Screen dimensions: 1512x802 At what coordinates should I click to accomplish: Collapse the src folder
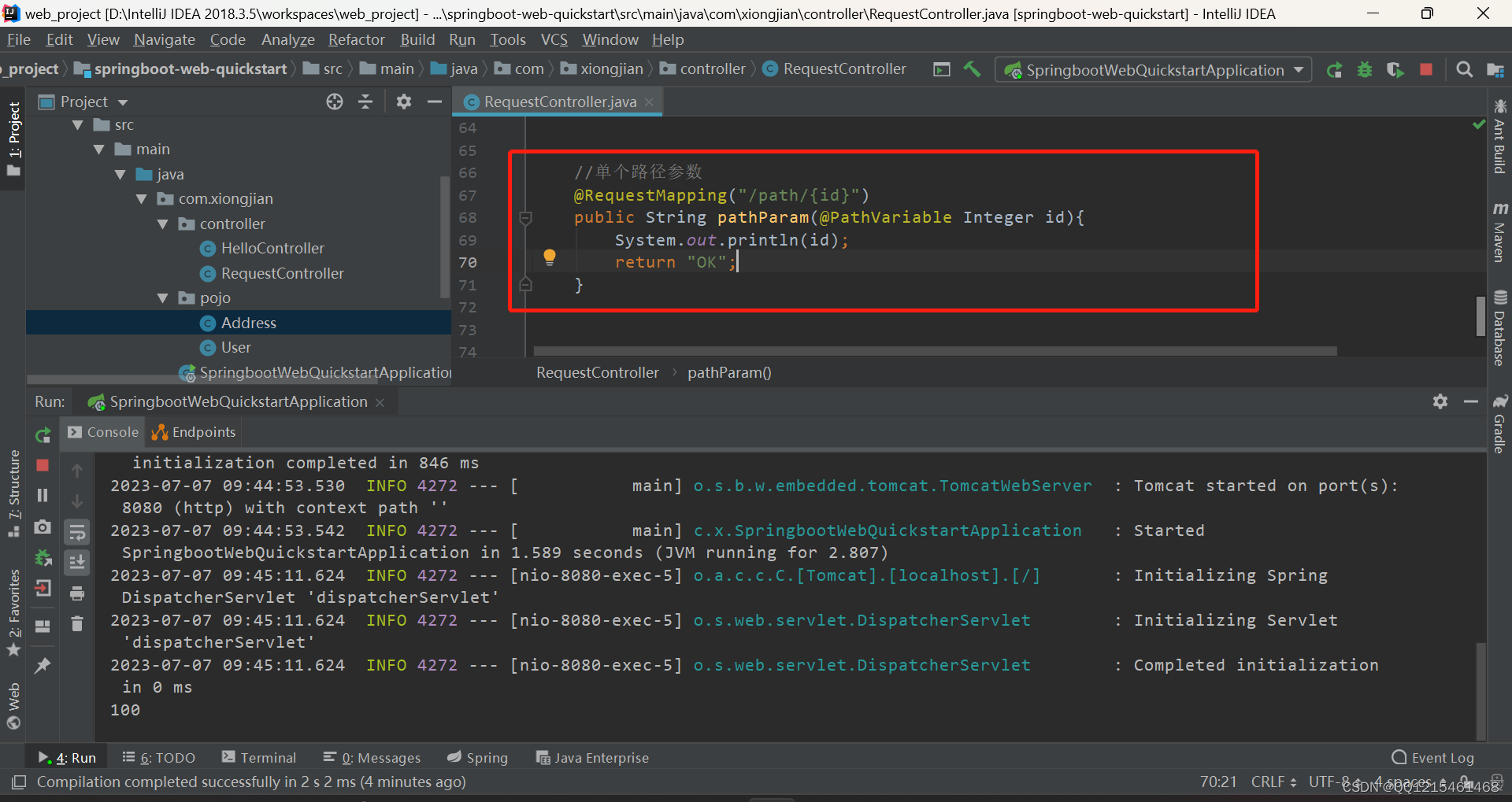77,125
